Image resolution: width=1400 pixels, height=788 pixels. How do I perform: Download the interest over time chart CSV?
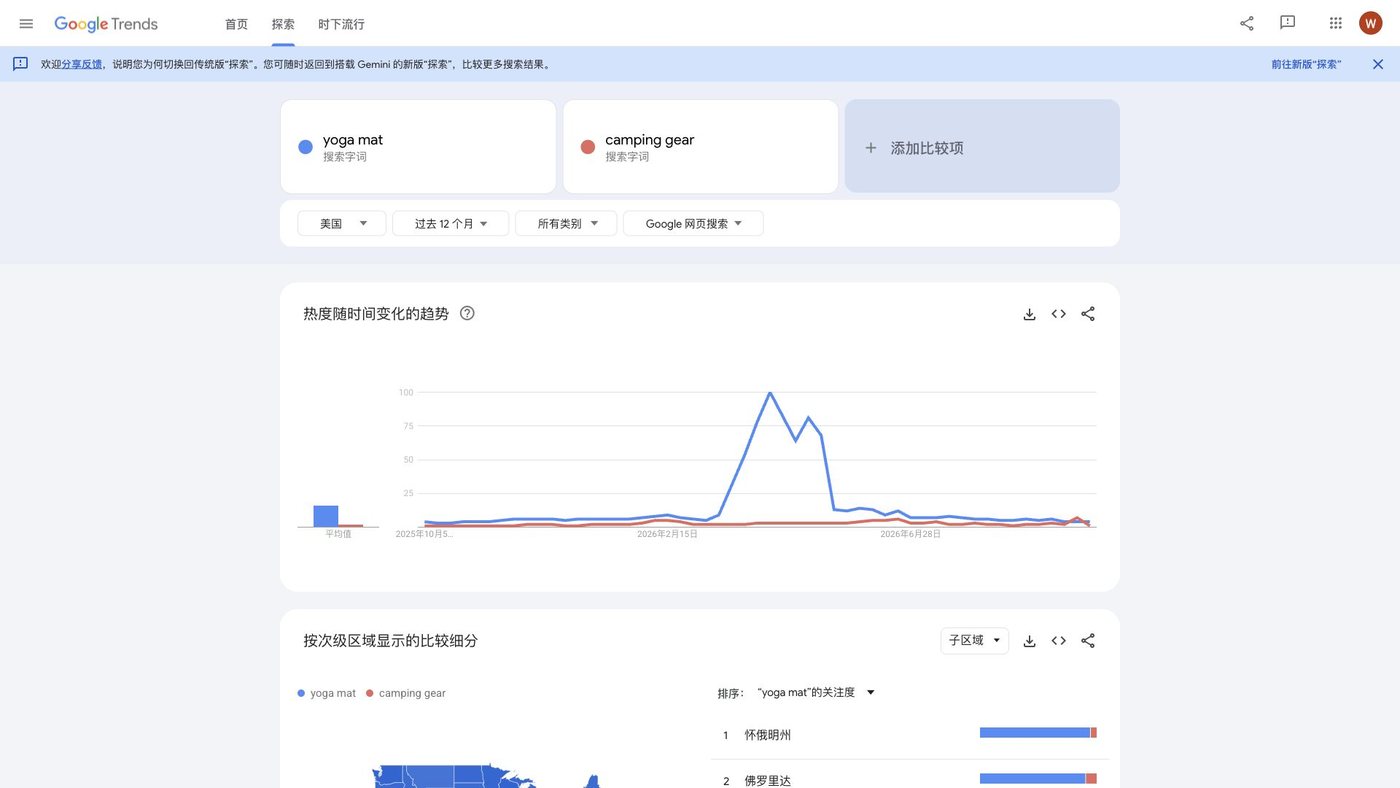point(1029,314)
